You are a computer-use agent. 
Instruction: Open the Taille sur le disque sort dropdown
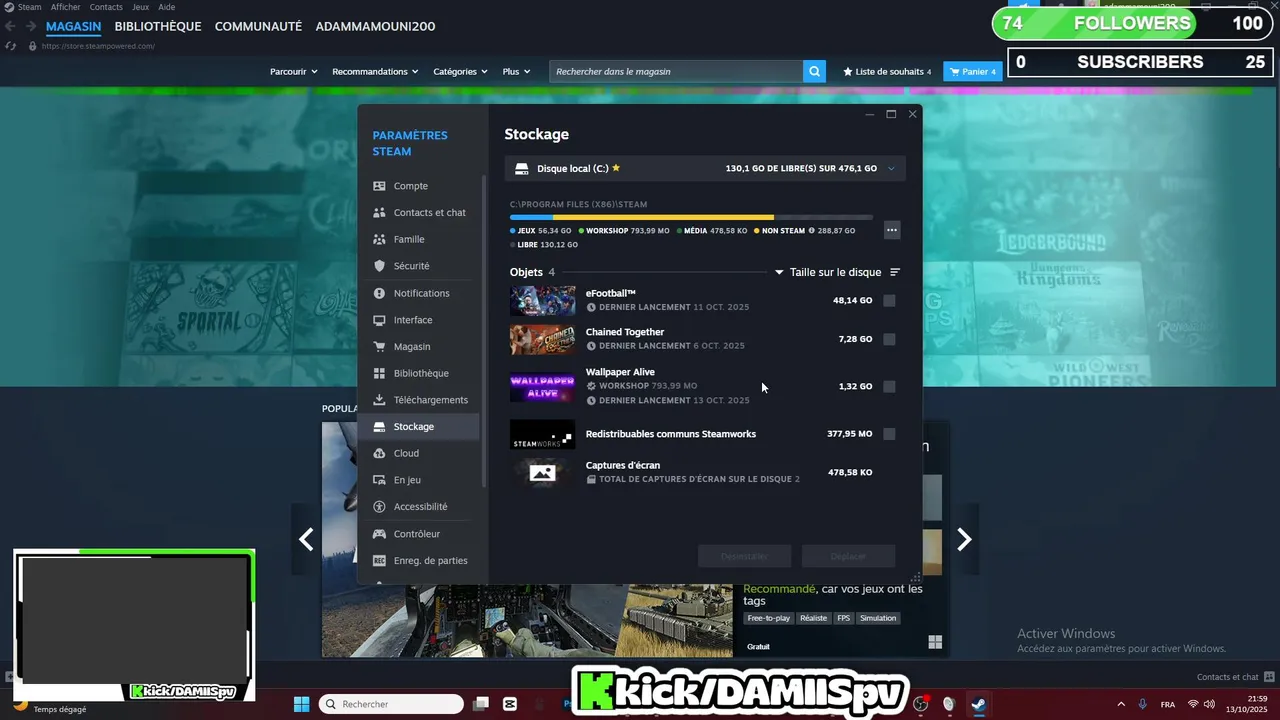coord(828,272)
